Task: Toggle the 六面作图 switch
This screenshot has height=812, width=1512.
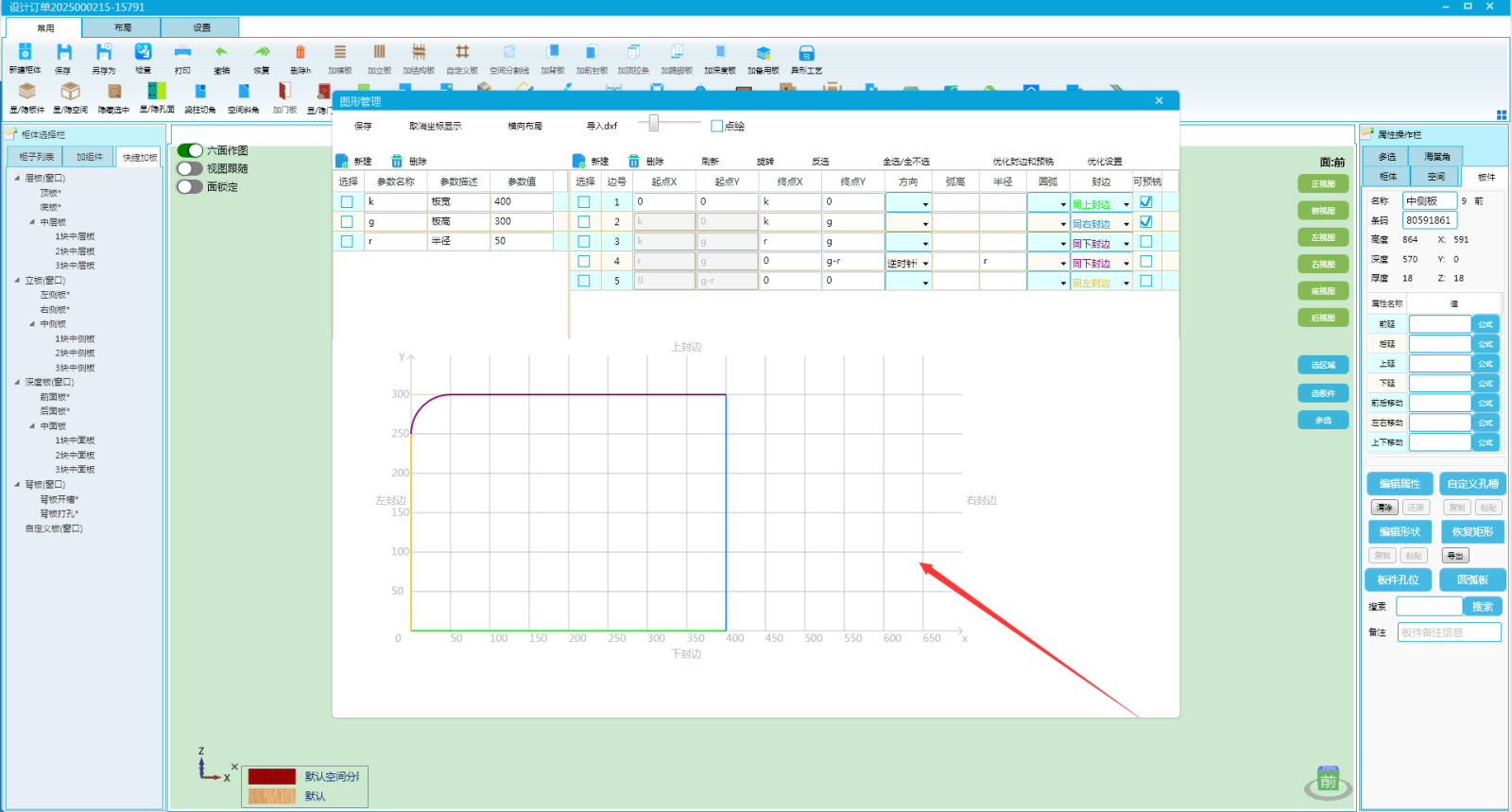Action: [190, 150]
